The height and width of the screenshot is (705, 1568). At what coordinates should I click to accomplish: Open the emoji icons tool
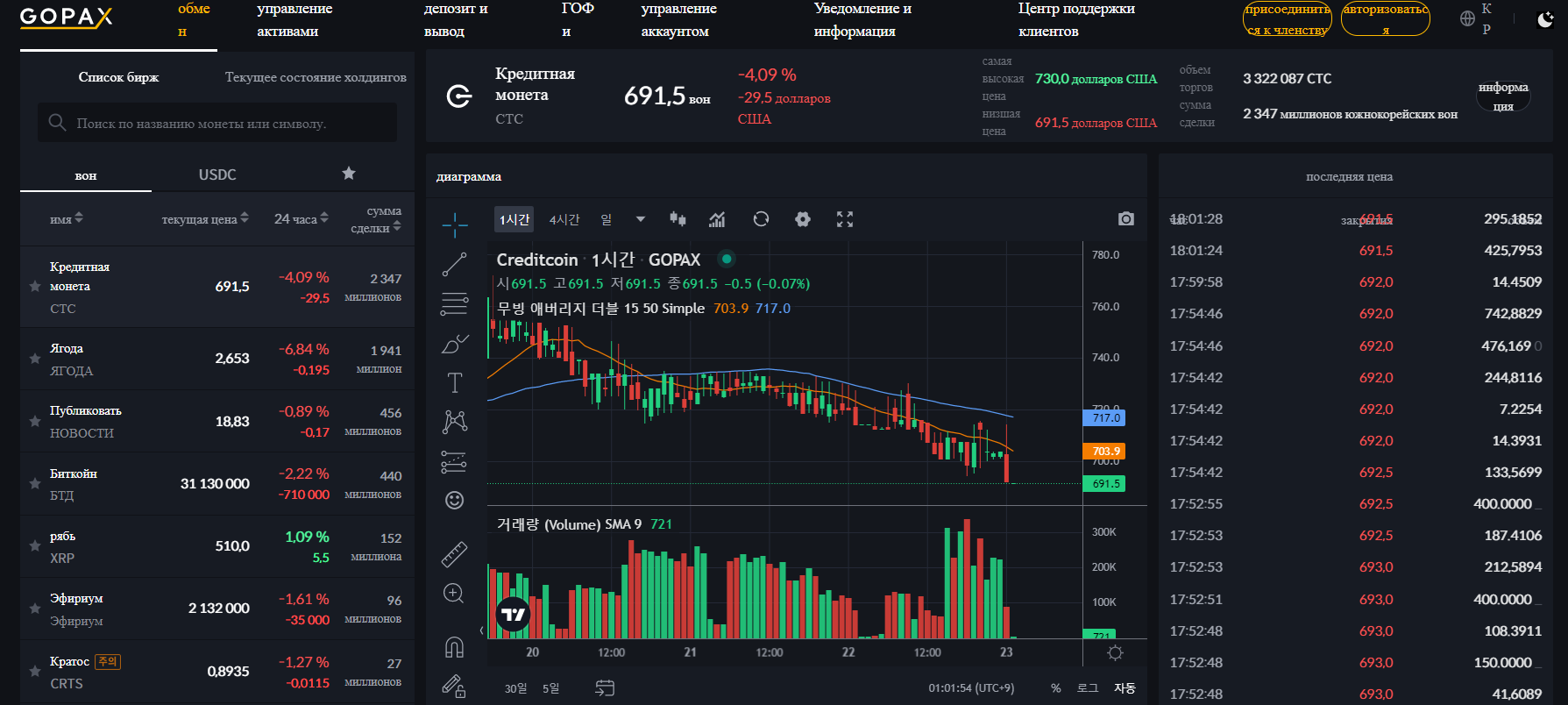point(454,500)
